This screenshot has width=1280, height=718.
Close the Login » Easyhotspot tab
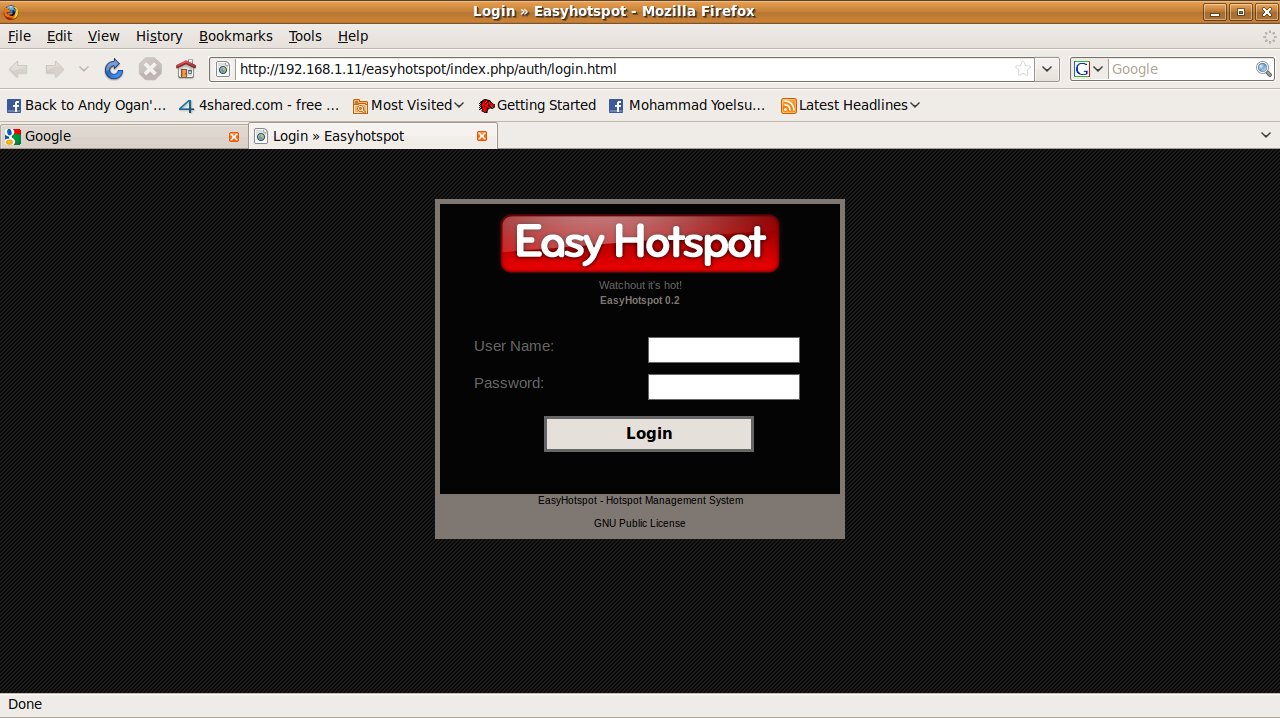(482, 136)
